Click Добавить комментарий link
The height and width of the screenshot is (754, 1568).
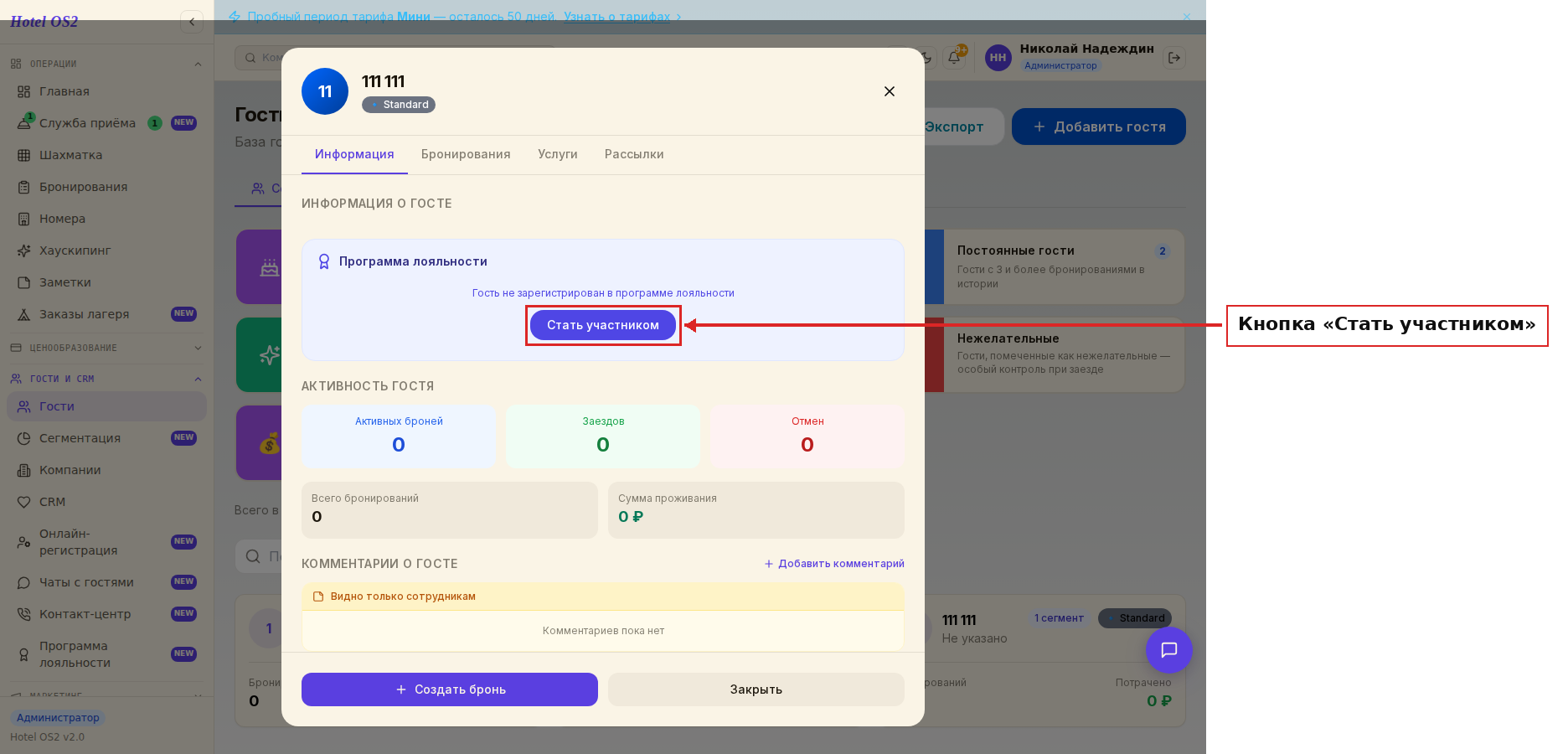click(834, 564)
